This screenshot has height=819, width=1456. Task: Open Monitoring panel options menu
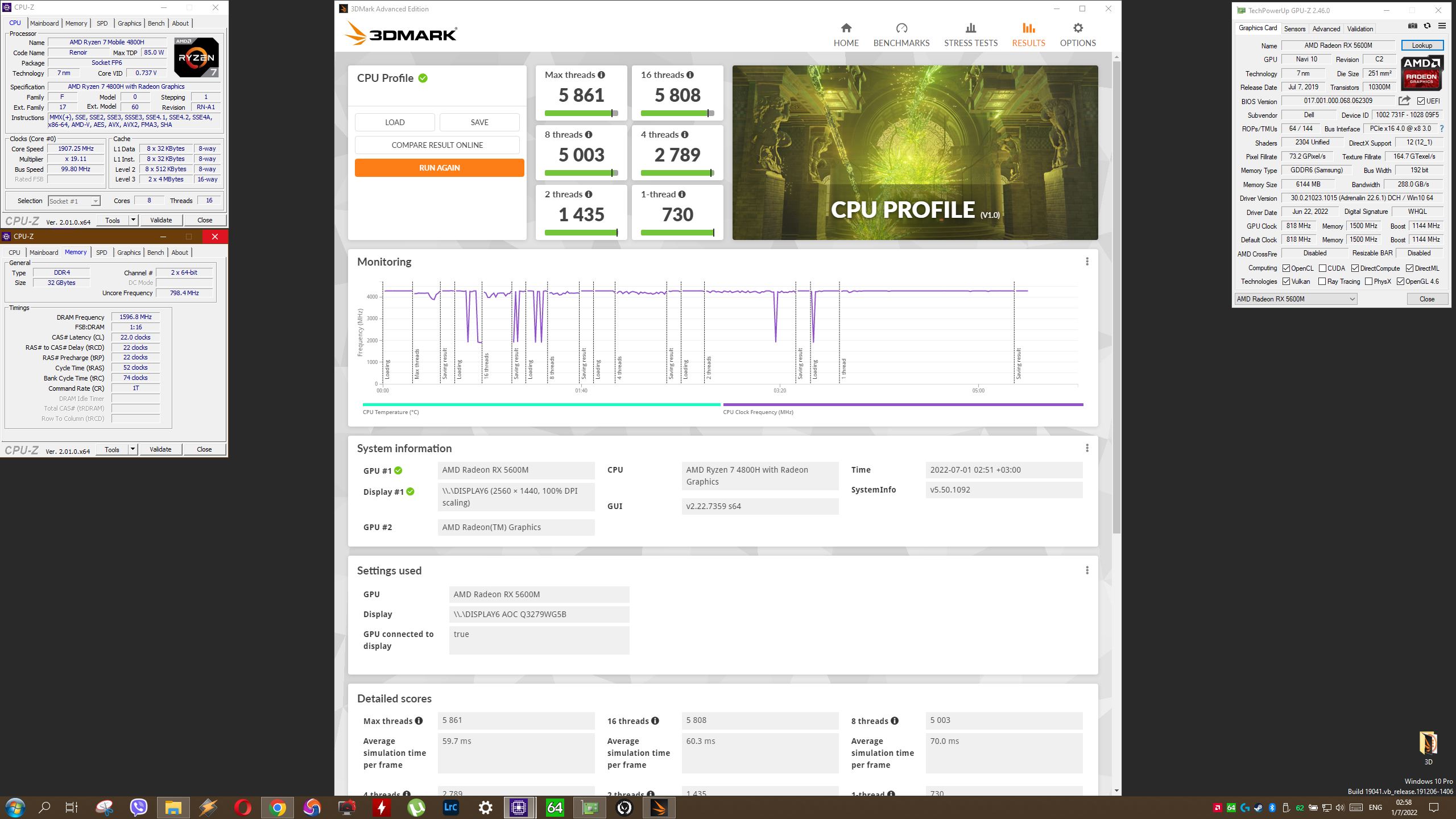tap(1087, 262)
